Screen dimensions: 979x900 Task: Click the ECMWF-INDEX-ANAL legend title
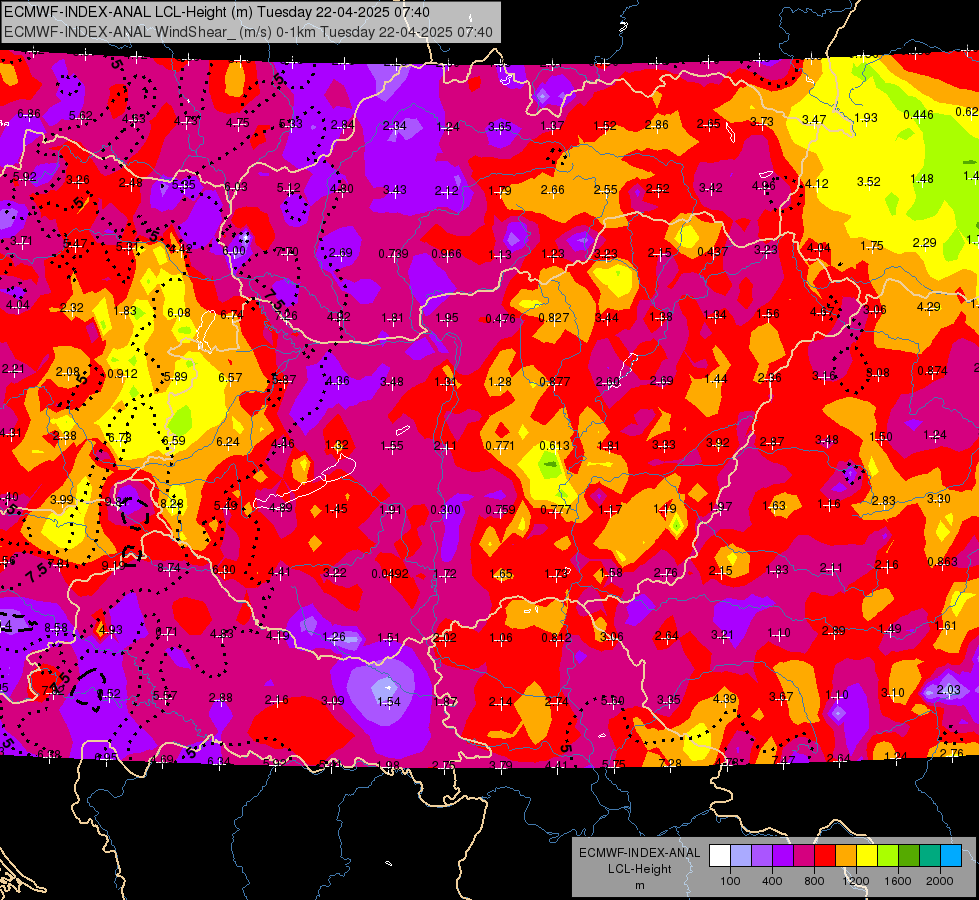(x=639, y=853)
